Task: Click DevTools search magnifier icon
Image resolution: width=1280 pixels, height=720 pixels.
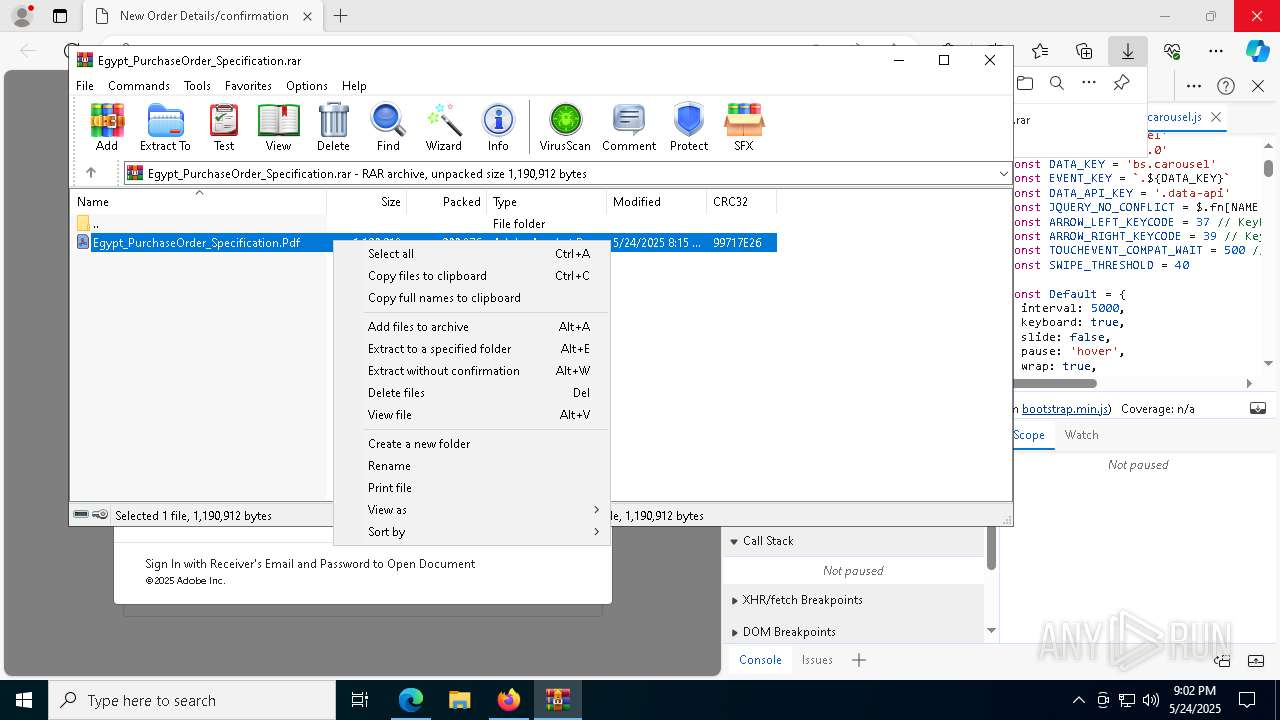Action: coord(1056,84)
